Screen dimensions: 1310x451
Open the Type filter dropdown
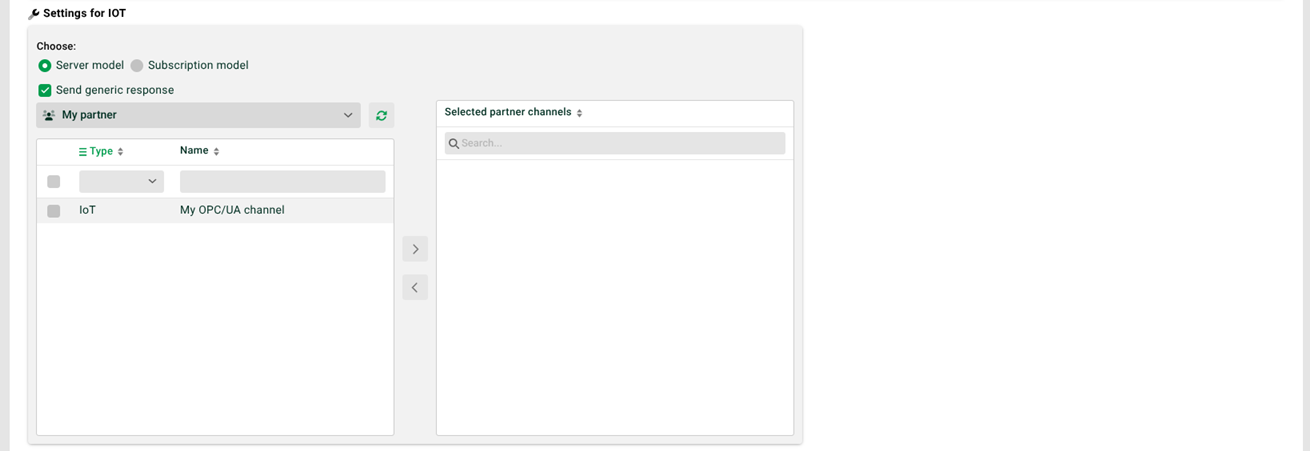(x=121, y=181)
